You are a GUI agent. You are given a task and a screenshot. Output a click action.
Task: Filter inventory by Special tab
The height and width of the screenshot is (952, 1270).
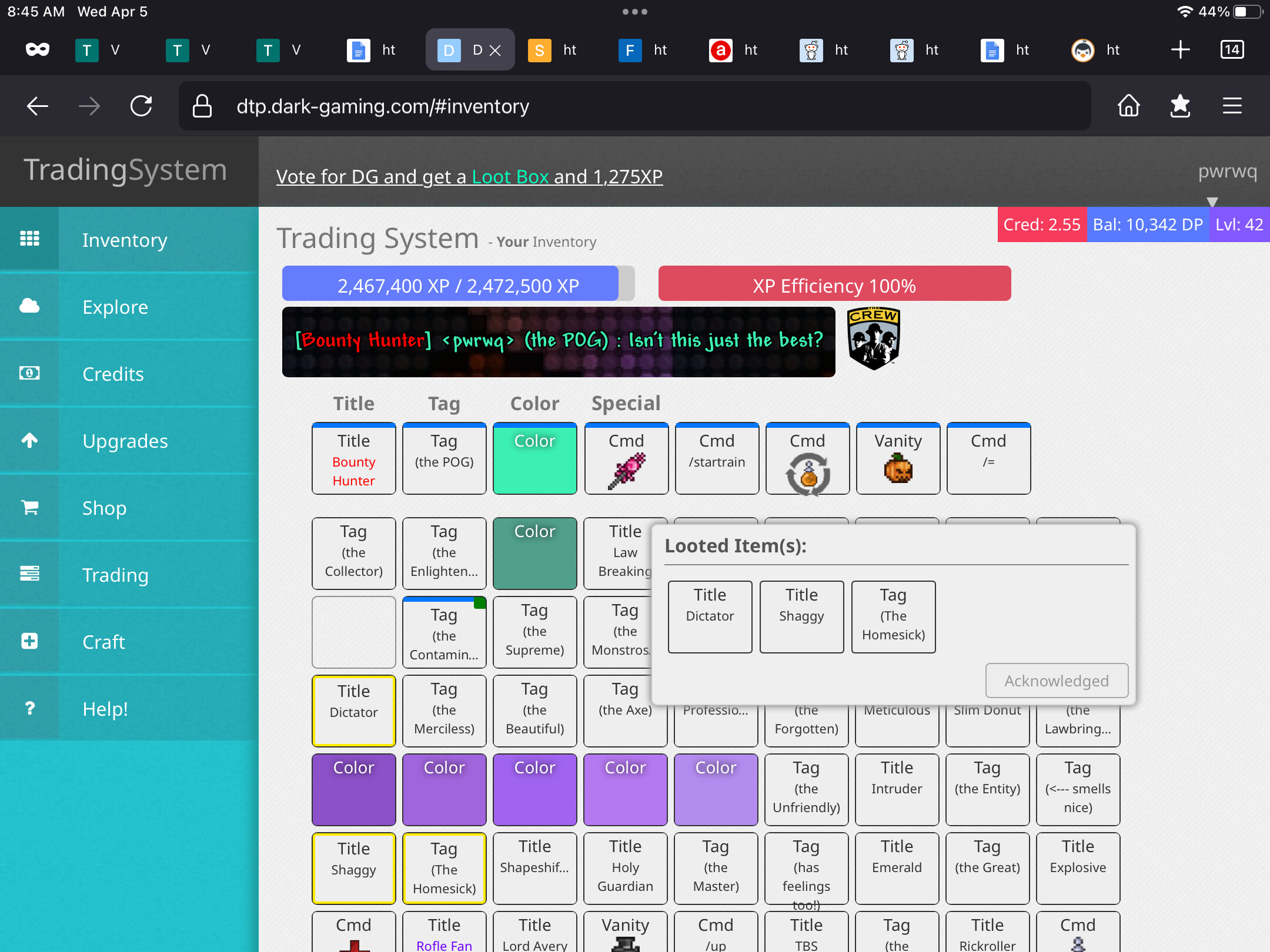click(x=626, y=403)
